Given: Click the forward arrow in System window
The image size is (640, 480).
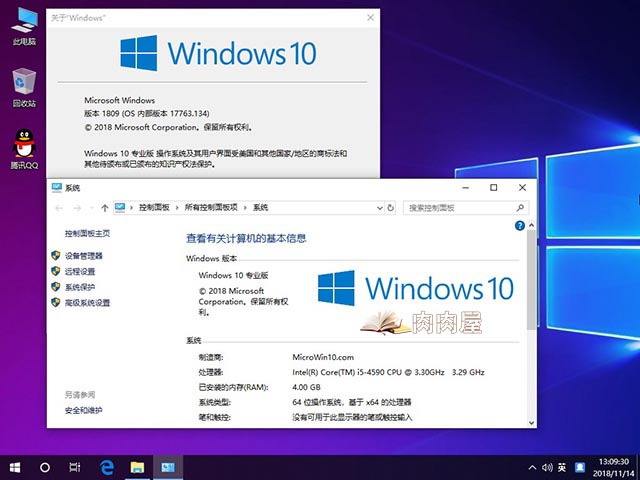Looking at the screenshot, I should click(77, 208).
